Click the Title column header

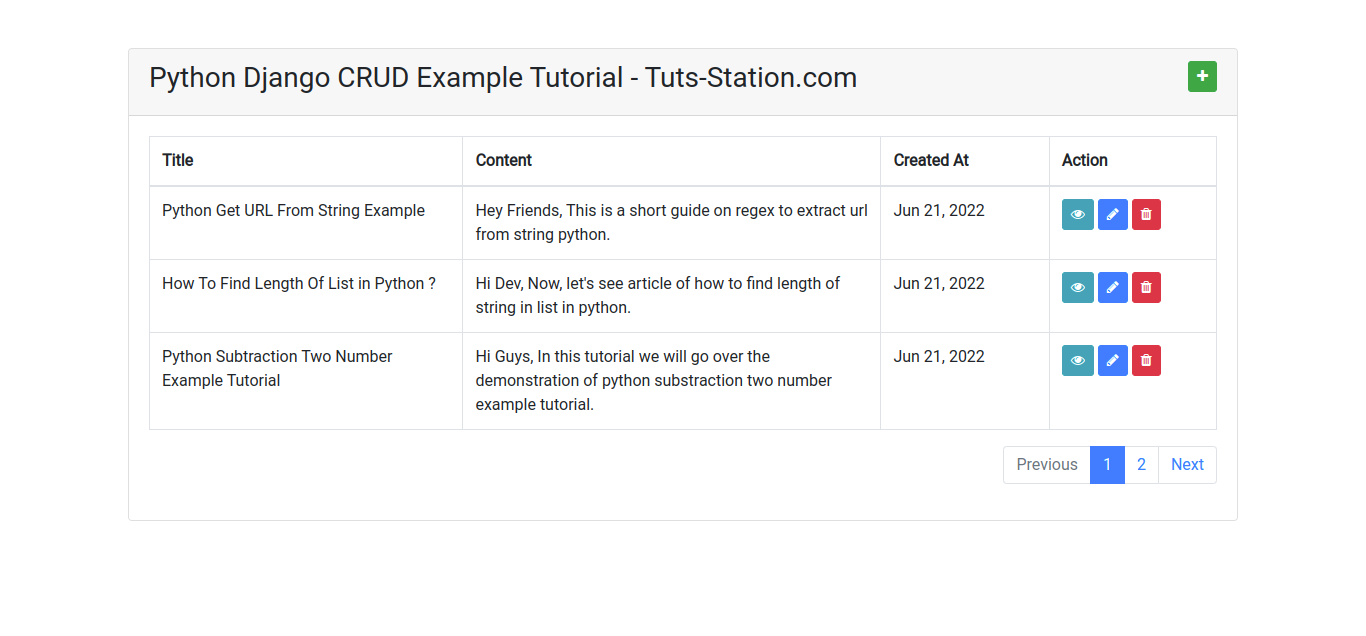tap(178, 160)
